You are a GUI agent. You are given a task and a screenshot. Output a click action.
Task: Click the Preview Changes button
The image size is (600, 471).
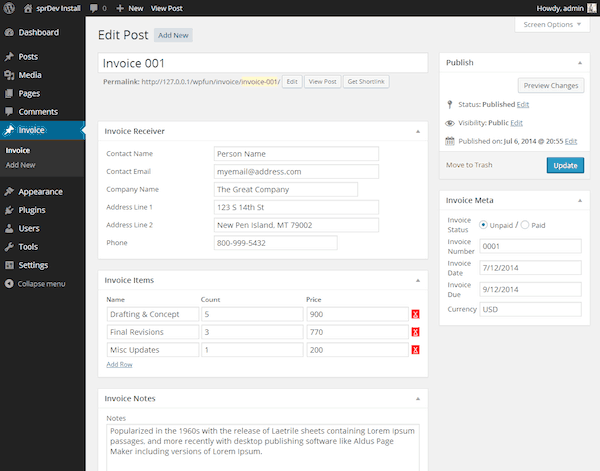click(550, 85)
